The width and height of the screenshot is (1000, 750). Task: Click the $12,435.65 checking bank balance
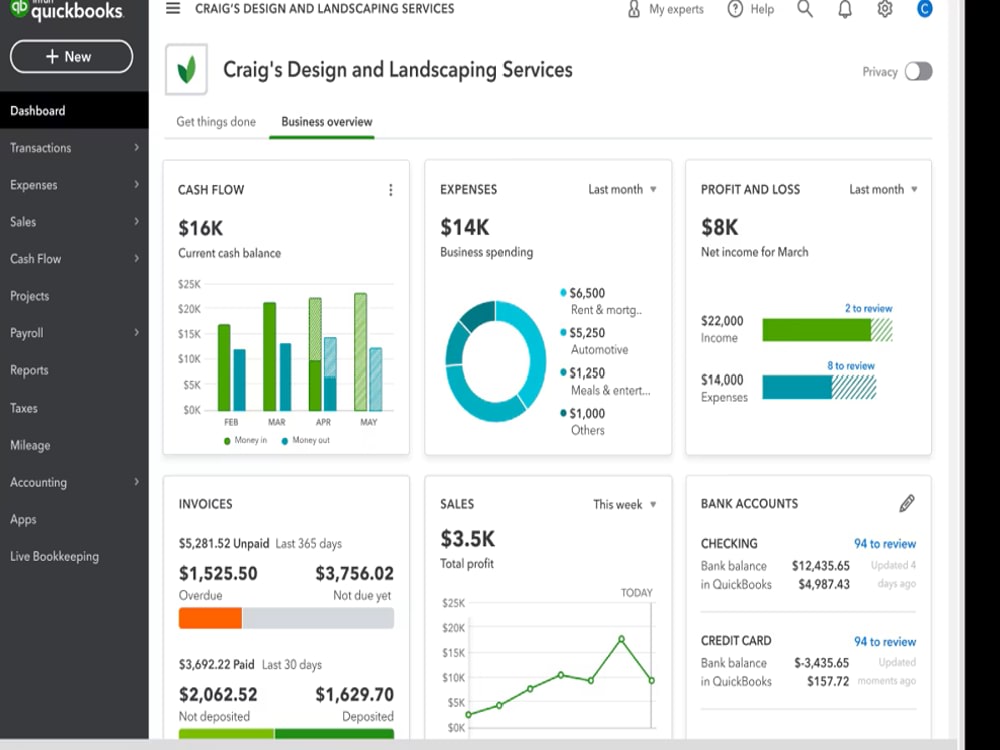point(821,566)
